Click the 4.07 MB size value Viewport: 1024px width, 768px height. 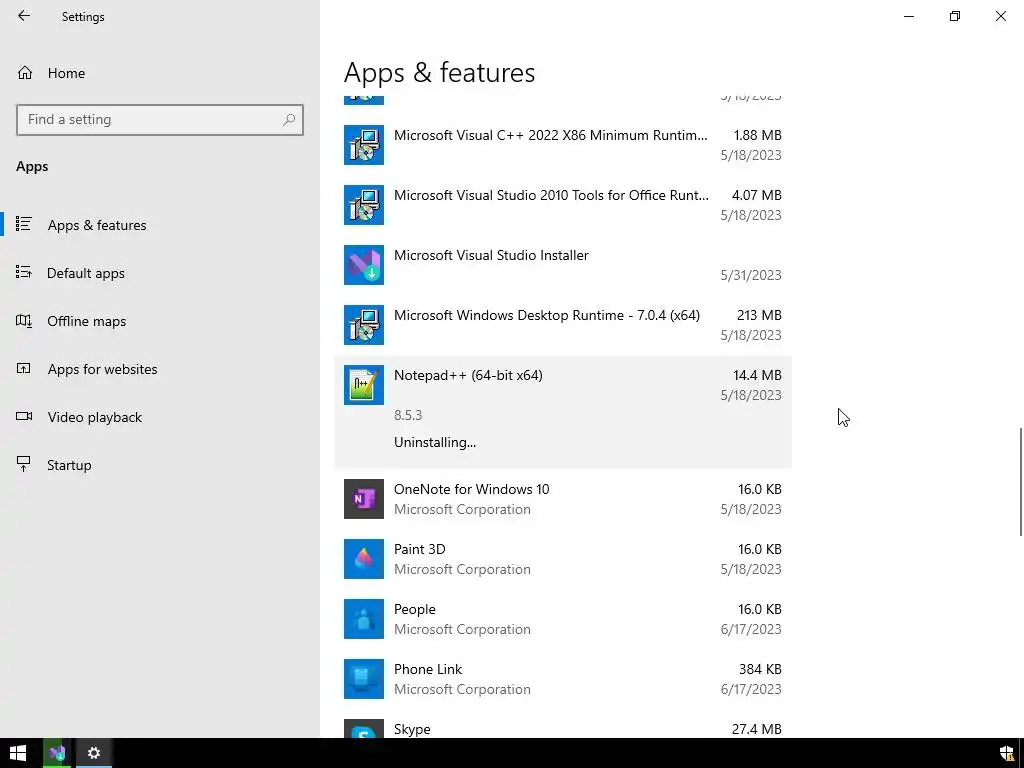(x=757, y=195)
